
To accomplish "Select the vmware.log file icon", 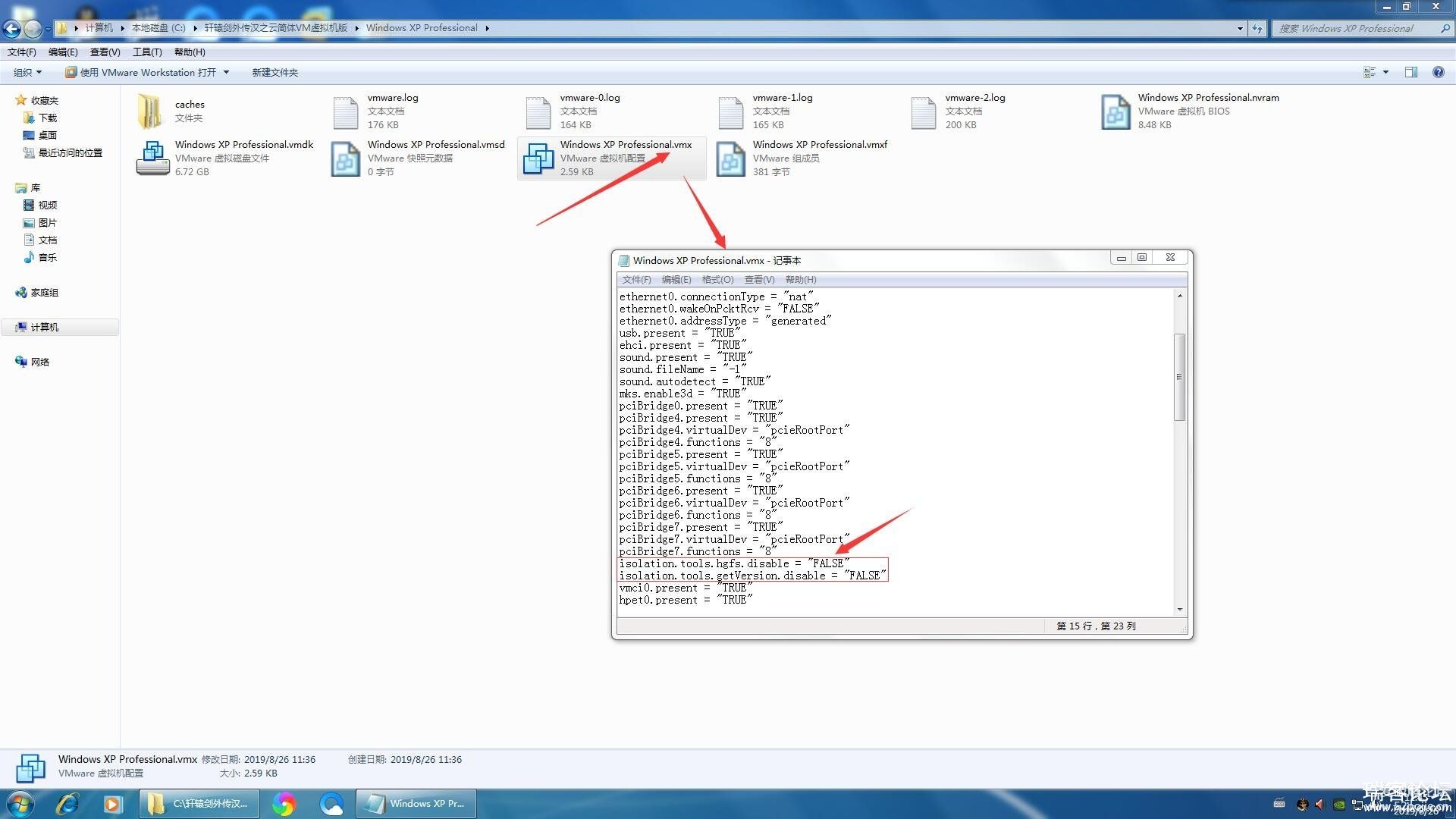I will click(346, 113).
